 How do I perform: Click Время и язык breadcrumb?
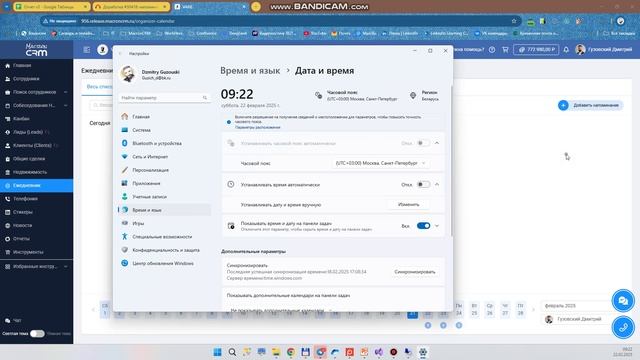pos(250,71)
